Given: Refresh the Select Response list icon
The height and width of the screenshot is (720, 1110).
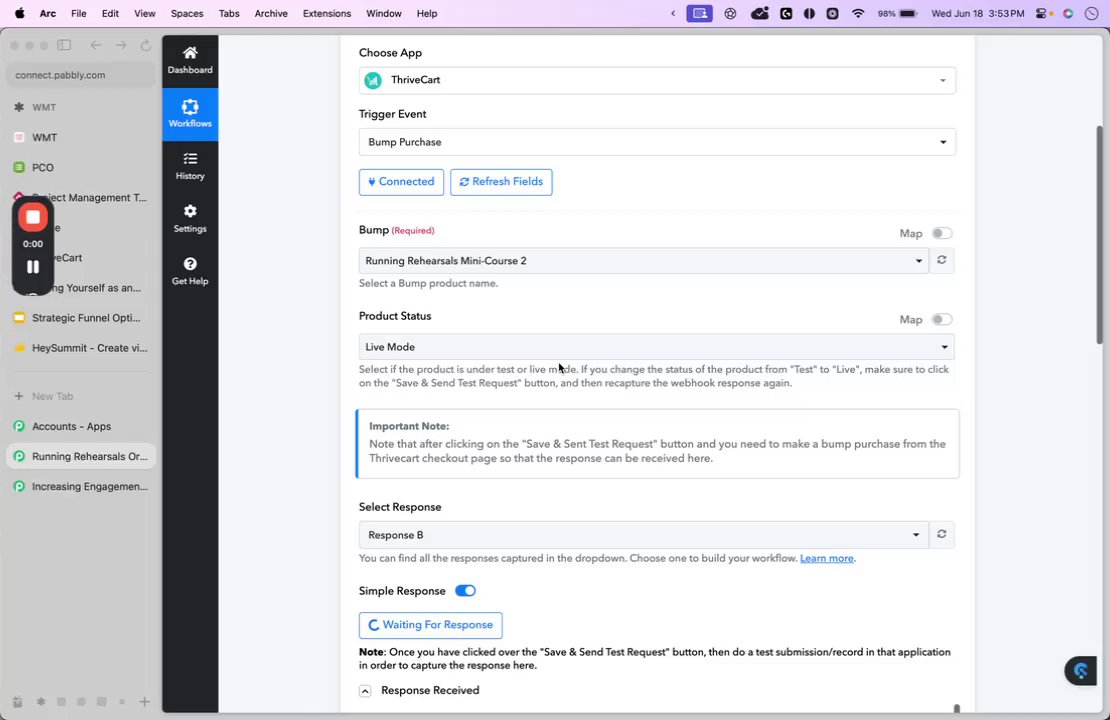Looking at the screenshot, I should tap(942, 535).
